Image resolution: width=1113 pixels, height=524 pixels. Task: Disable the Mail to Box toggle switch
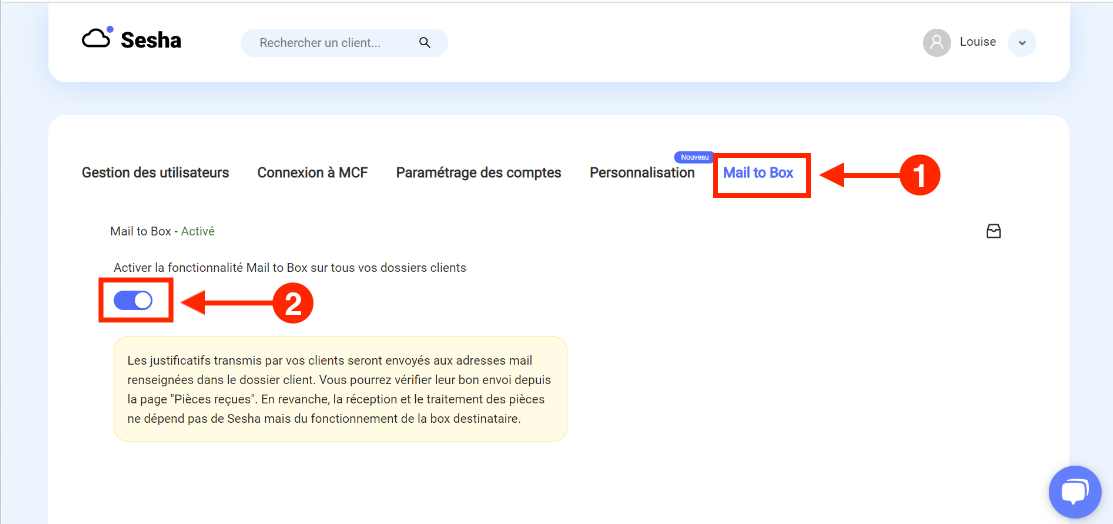(133, 300)
